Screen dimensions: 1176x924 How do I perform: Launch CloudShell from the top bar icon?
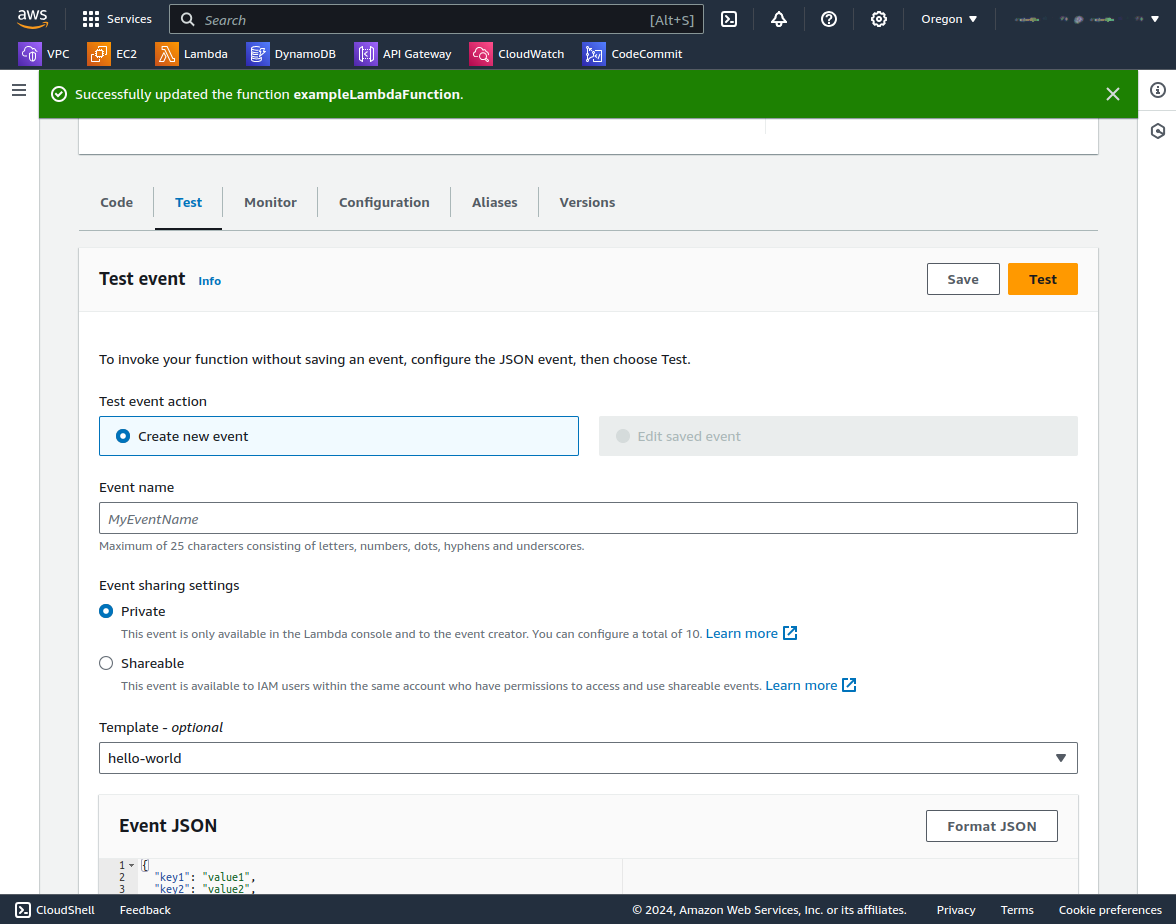729,20
